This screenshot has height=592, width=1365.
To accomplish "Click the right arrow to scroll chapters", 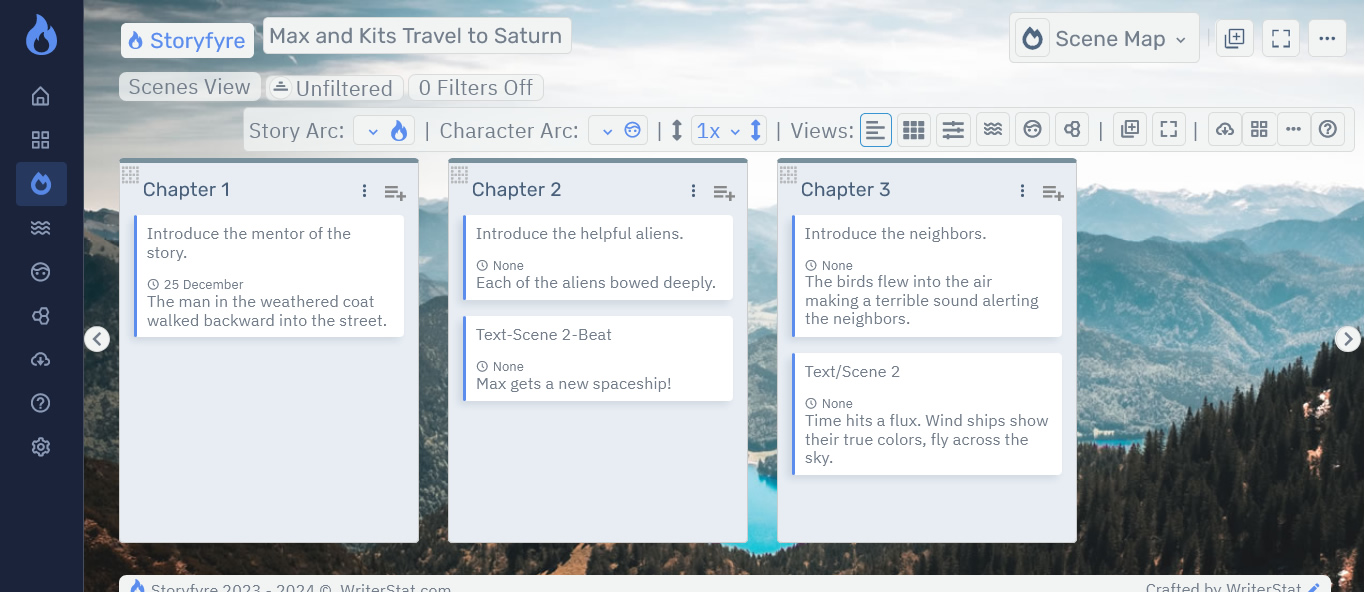I will pyautogui.click(x=1347, y=338).
